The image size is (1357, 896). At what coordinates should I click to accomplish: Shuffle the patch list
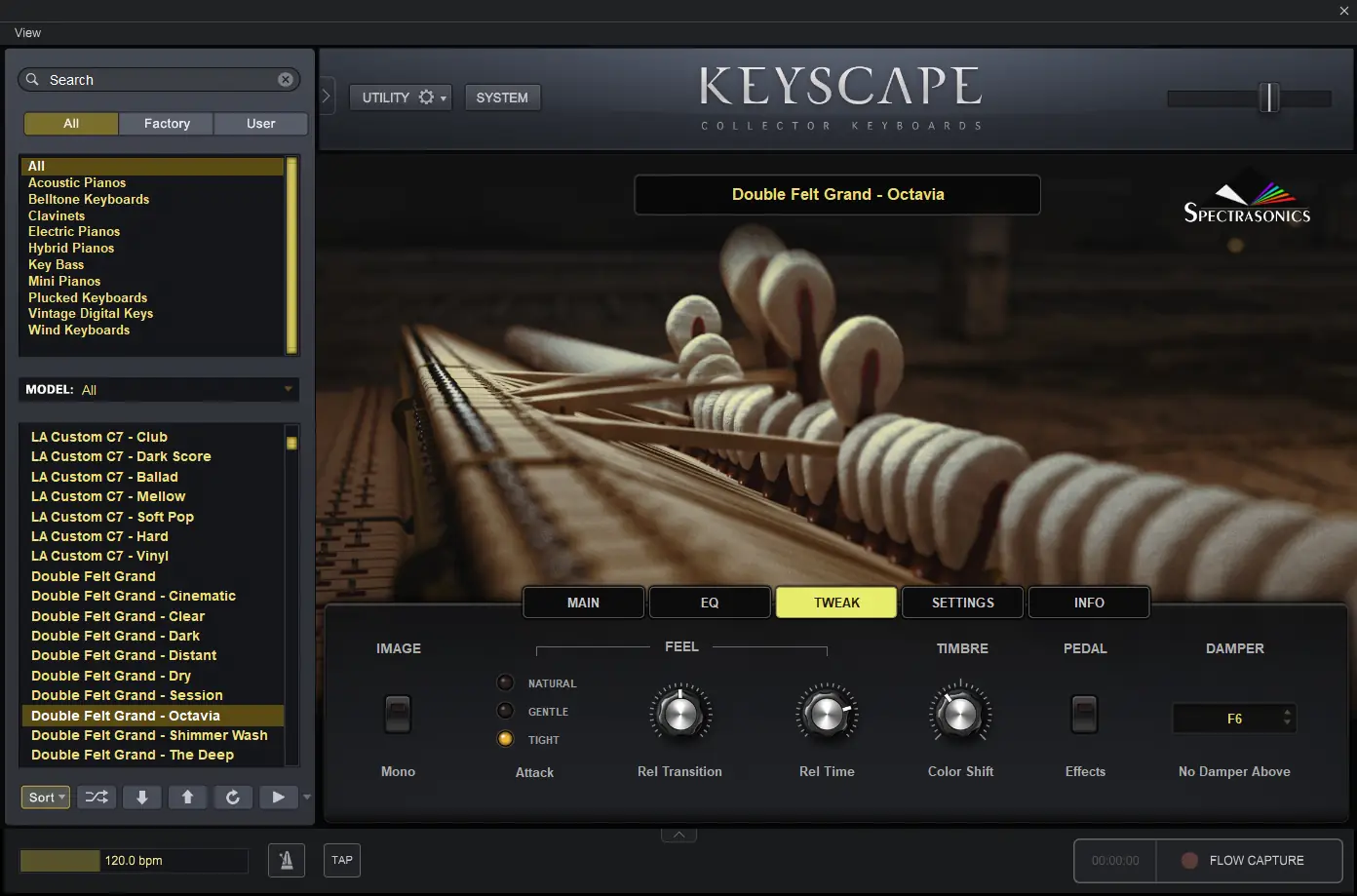point(97,798)
